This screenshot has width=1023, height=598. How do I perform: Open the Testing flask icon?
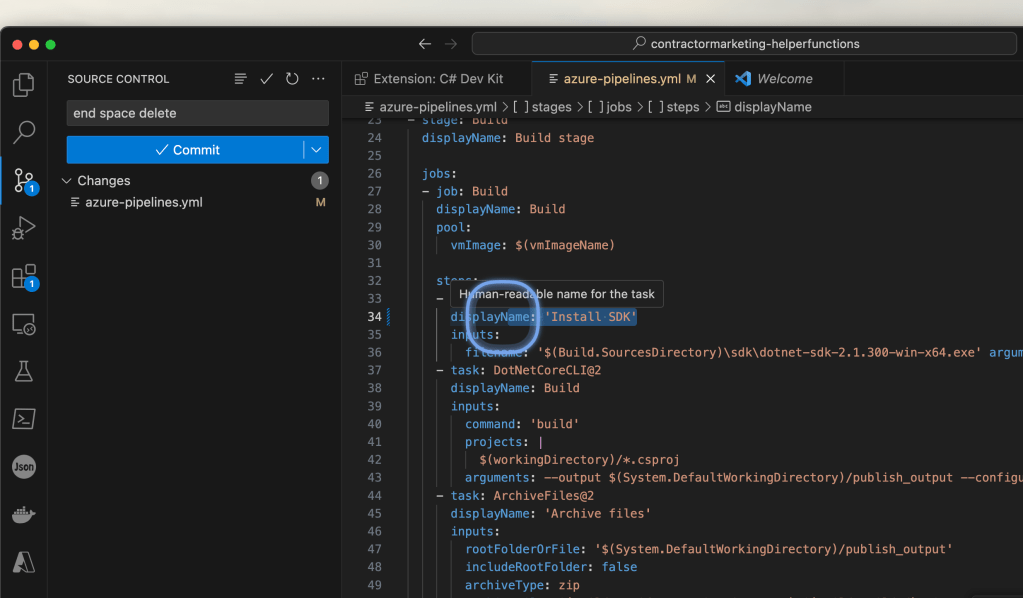[x=23, y=372]
